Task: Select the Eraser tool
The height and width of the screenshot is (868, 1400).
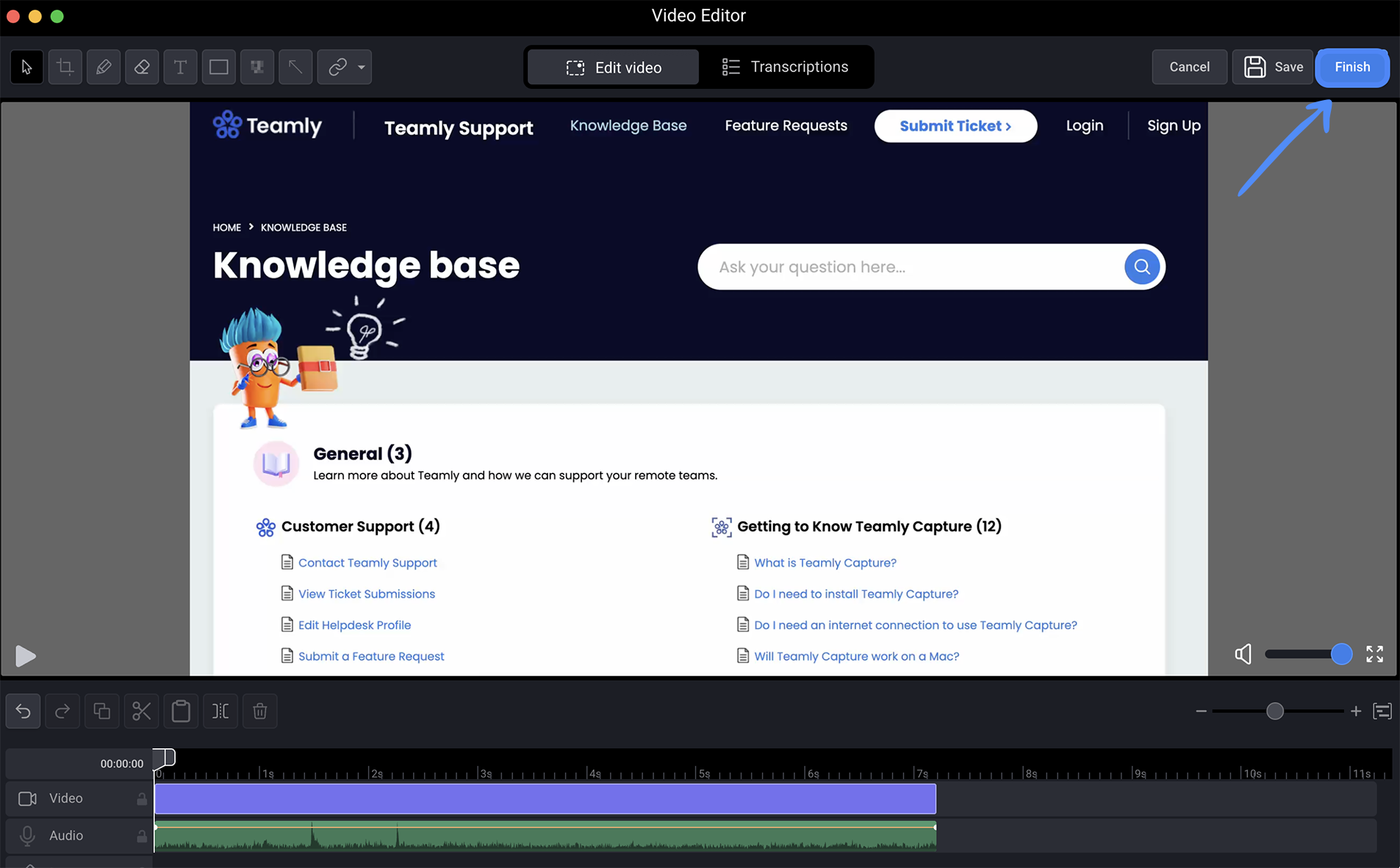Action: [142, 67]
